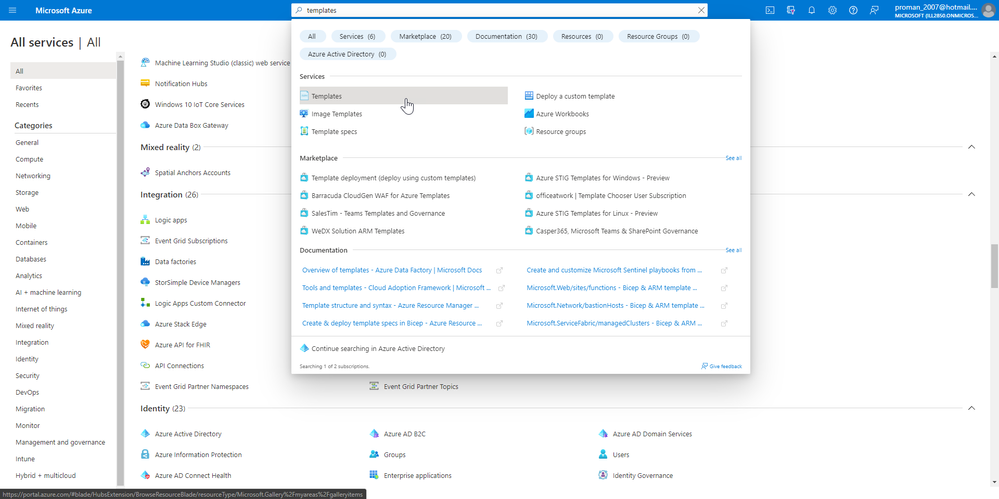Open the Notifications bell
This screenshot has height=499, width=999.
[x=812, y=10]
